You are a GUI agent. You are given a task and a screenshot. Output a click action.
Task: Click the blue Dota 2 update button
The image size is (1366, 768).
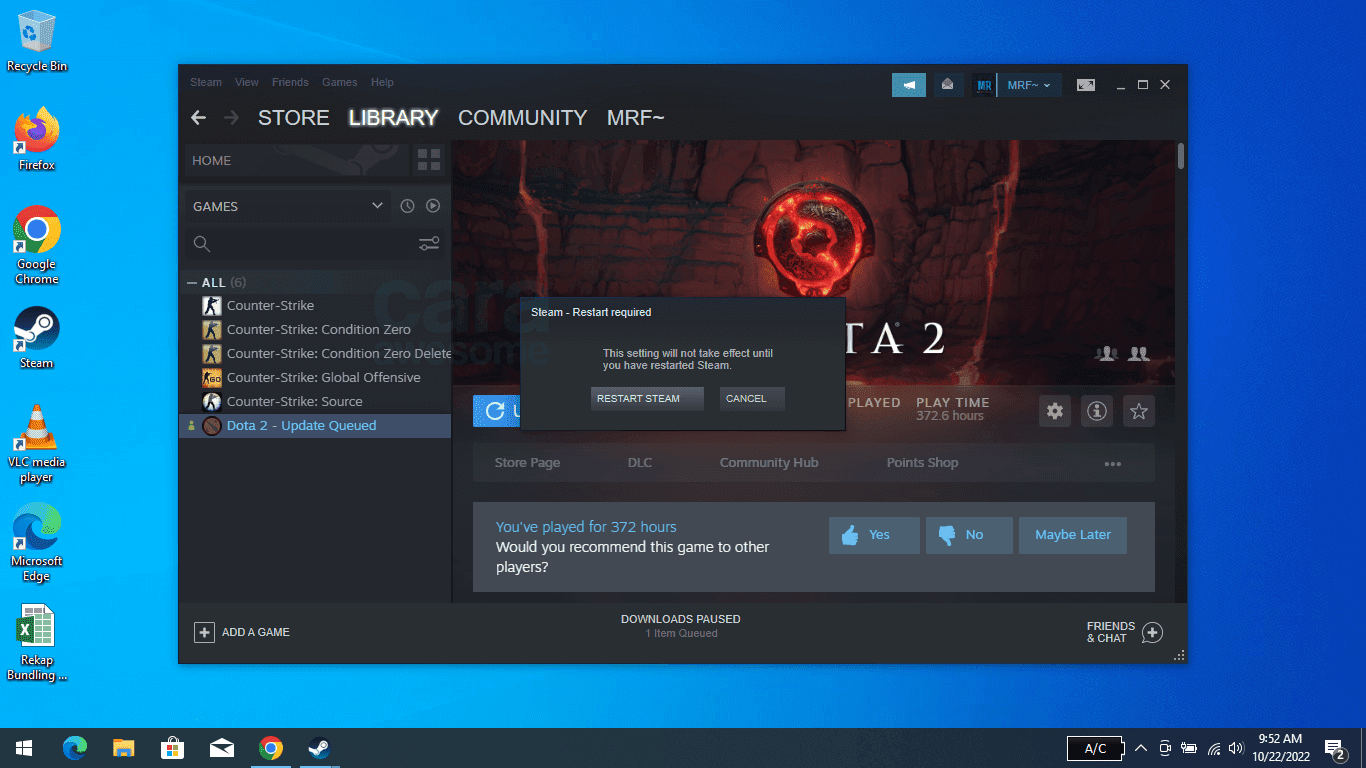tap(497, 410)
